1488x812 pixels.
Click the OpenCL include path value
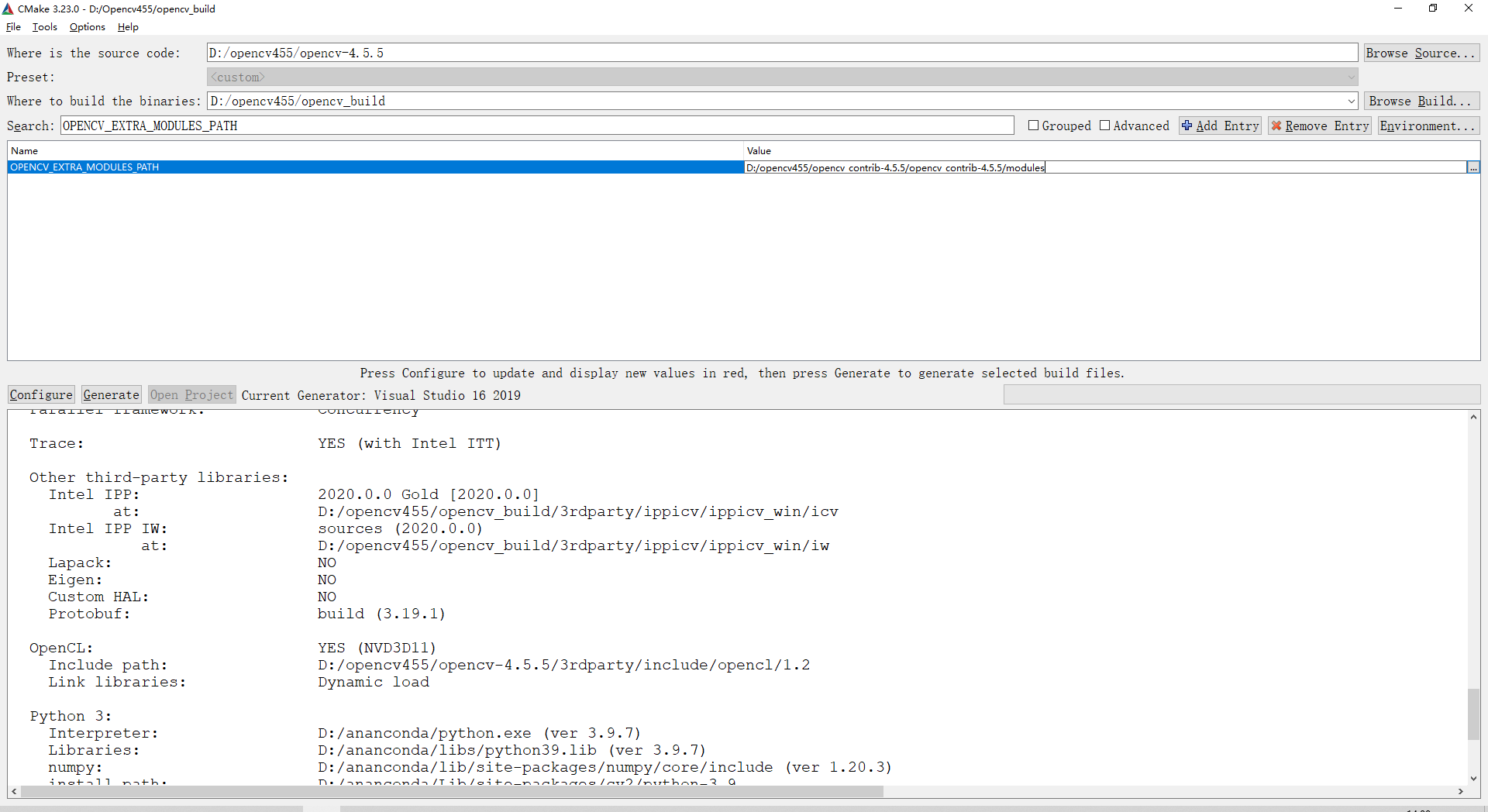coord(564,665)
